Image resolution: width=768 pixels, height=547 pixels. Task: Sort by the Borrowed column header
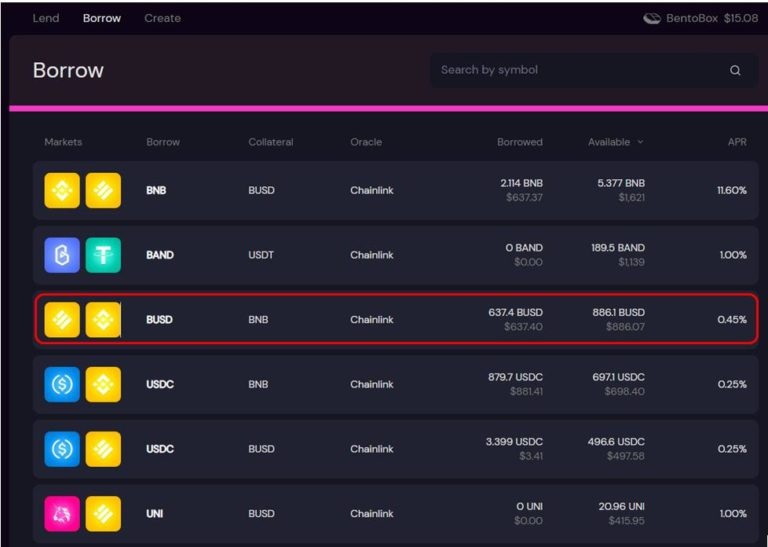520,142
